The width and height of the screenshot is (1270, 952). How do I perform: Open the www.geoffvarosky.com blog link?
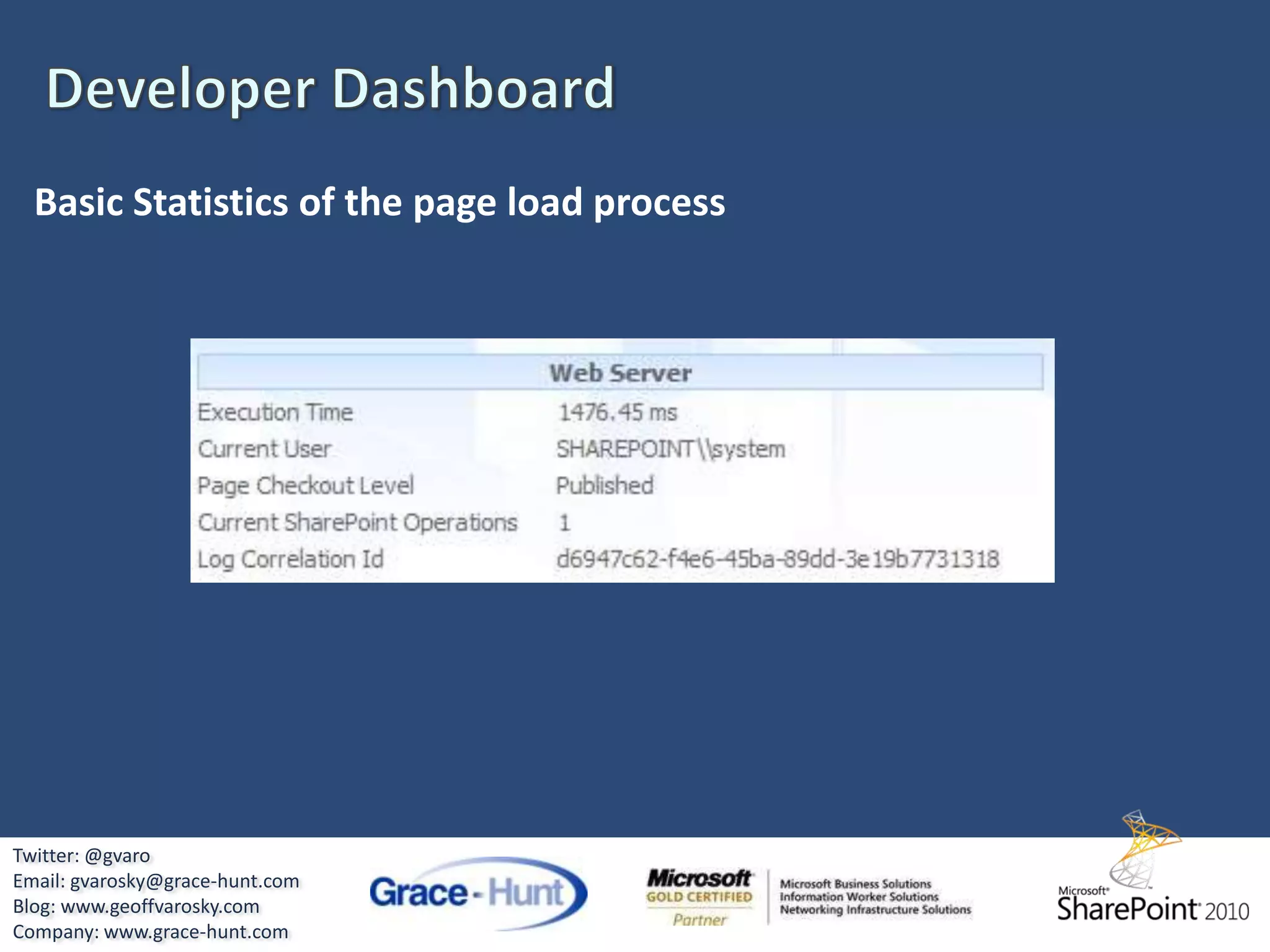(160, 907)
